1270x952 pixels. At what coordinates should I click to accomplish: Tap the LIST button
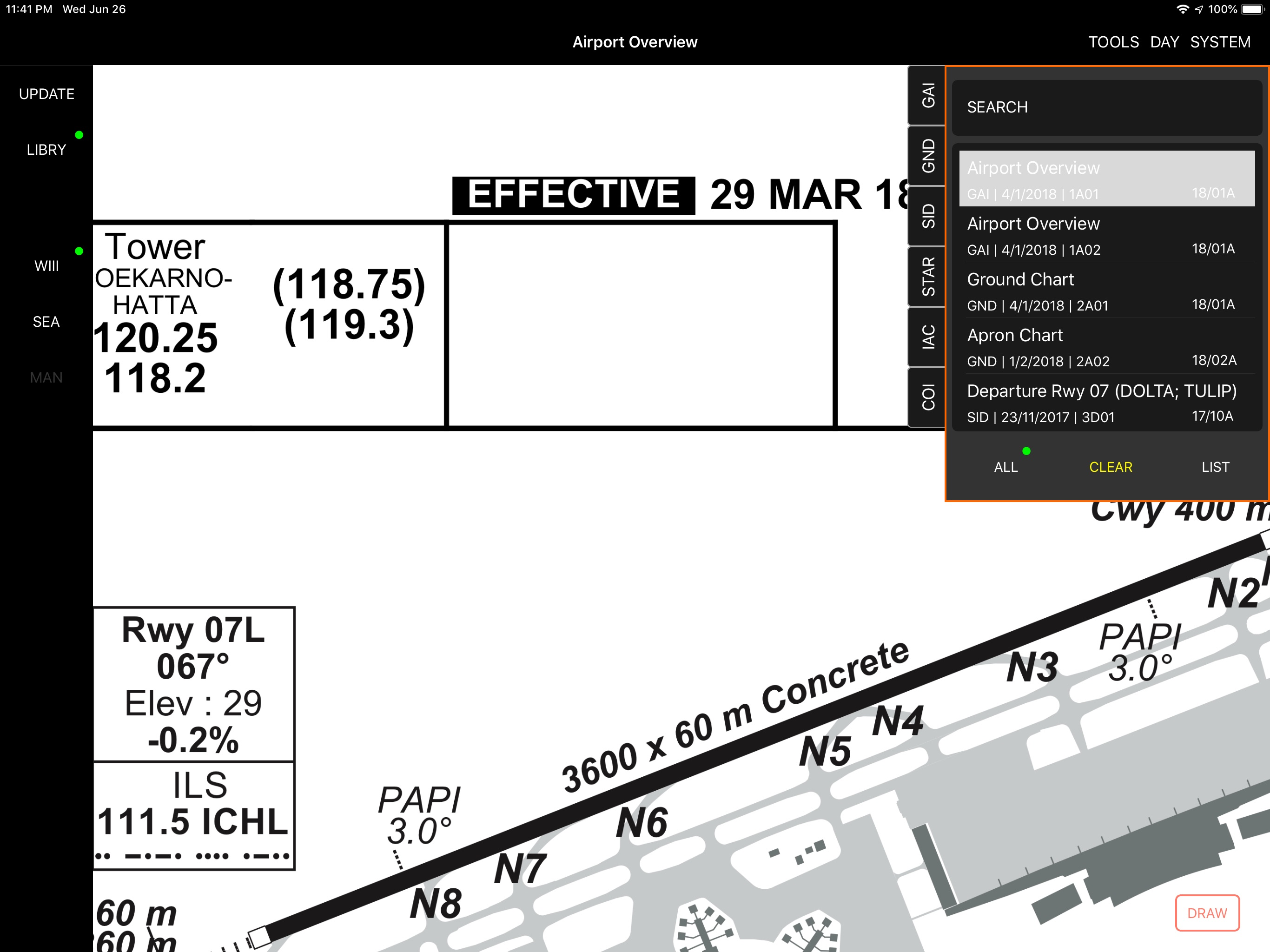tap(1215, 467)
